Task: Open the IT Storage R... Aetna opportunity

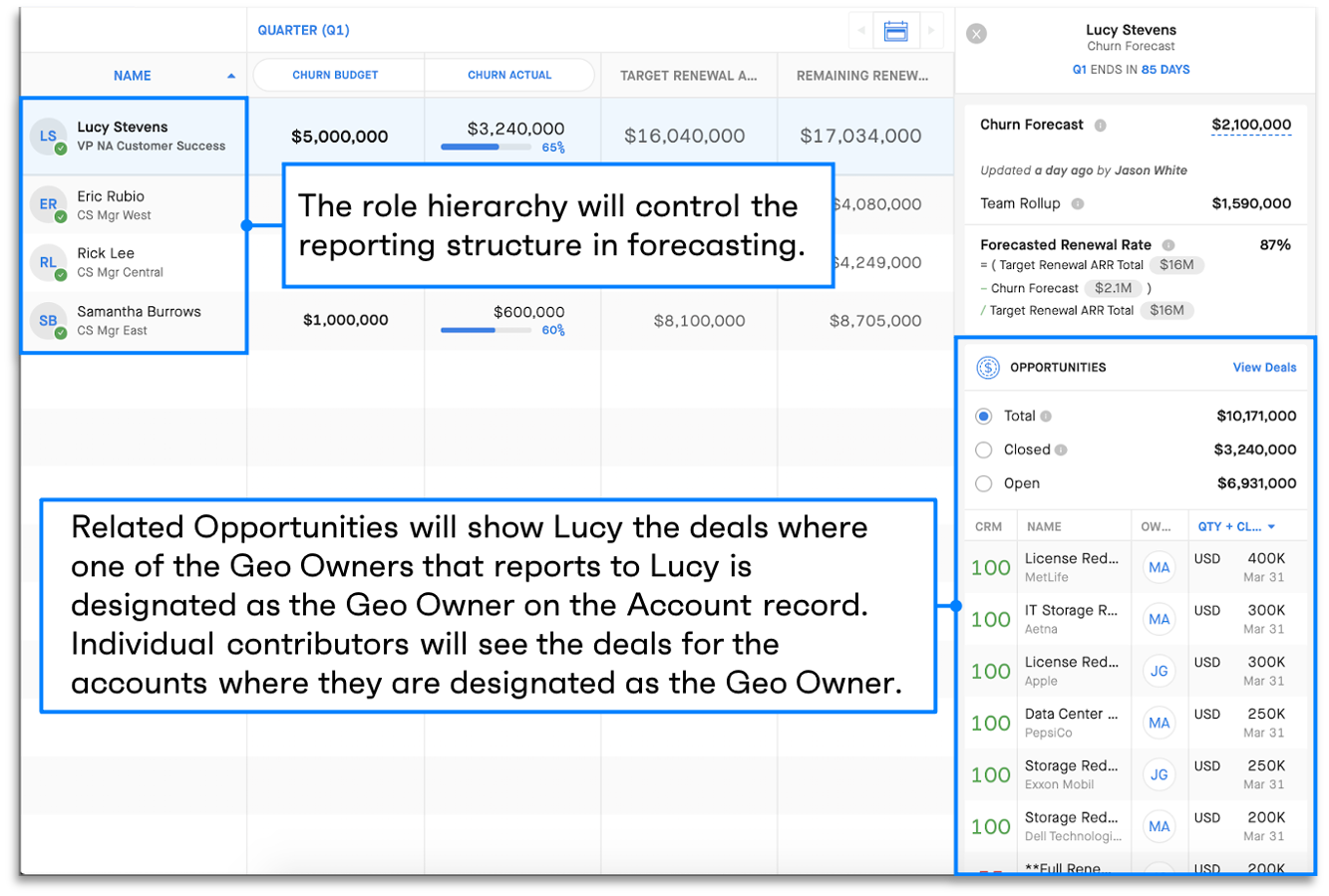Action: (x=1072, y=619)
